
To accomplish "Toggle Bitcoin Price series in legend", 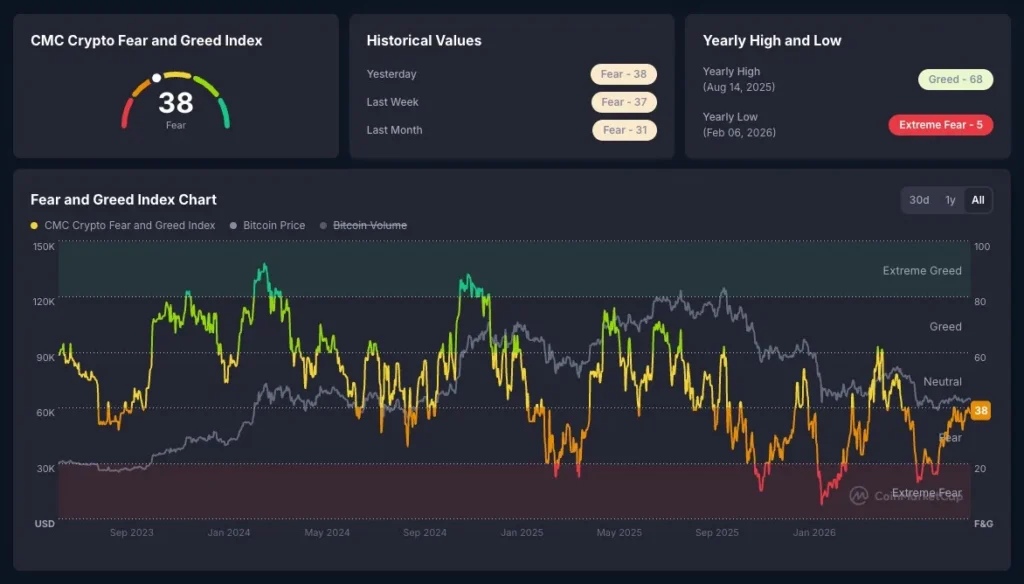I will coord(268,225).
